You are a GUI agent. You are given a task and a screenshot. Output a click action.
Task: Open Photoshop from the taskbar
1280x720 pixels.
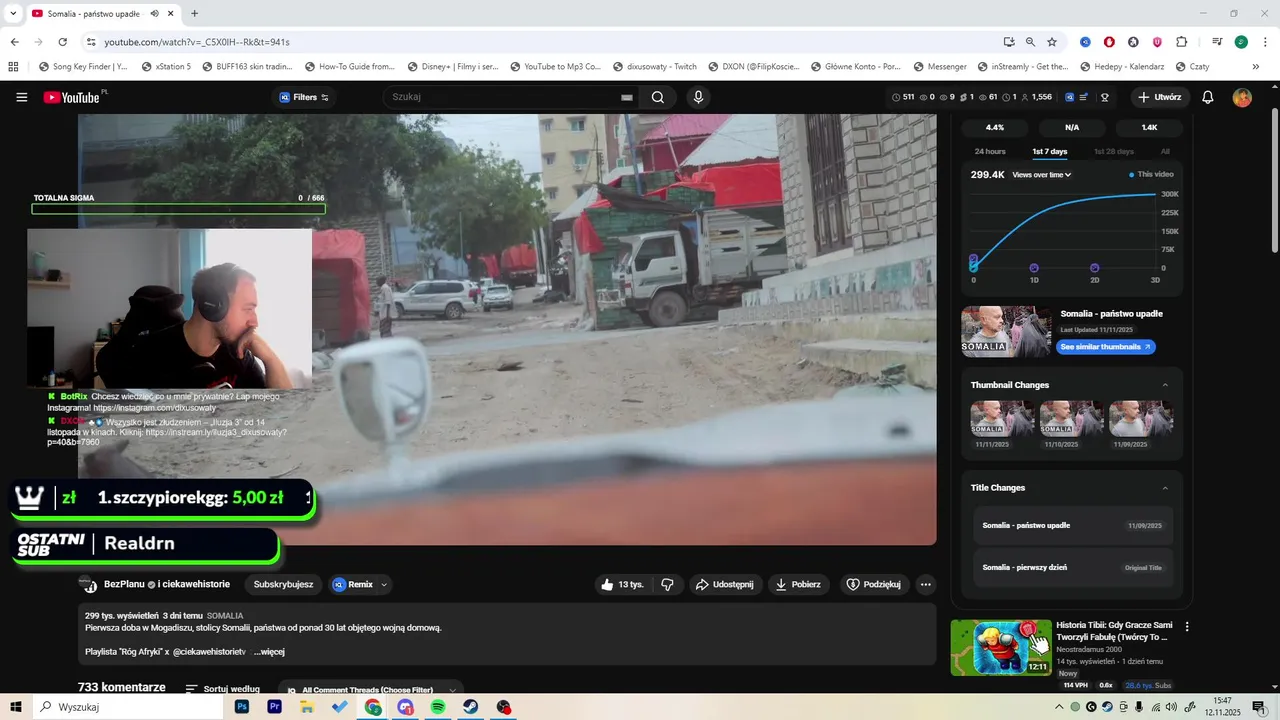tap(241, 707)
